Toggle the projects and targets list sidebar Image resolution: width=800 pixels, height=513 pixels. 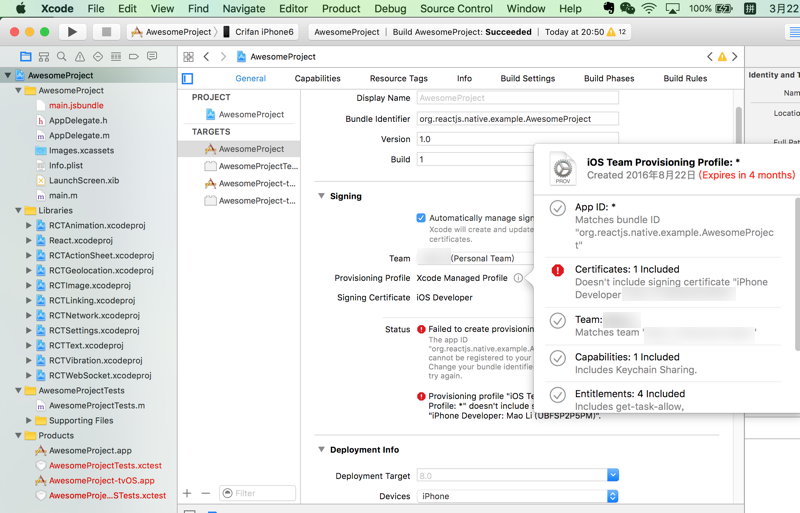click(x=188, y=78)
